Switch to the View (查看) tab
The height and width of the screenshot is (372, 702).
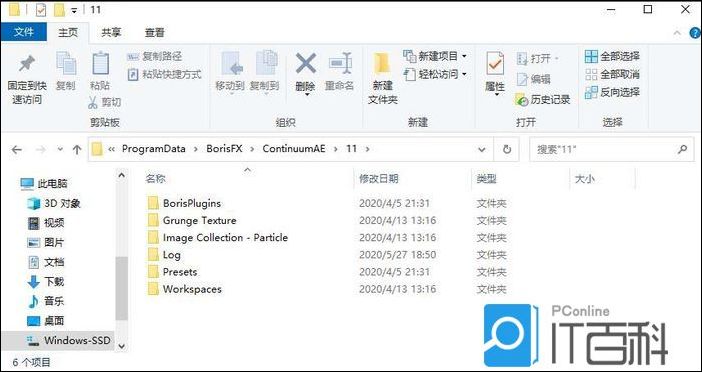(154, 32)
